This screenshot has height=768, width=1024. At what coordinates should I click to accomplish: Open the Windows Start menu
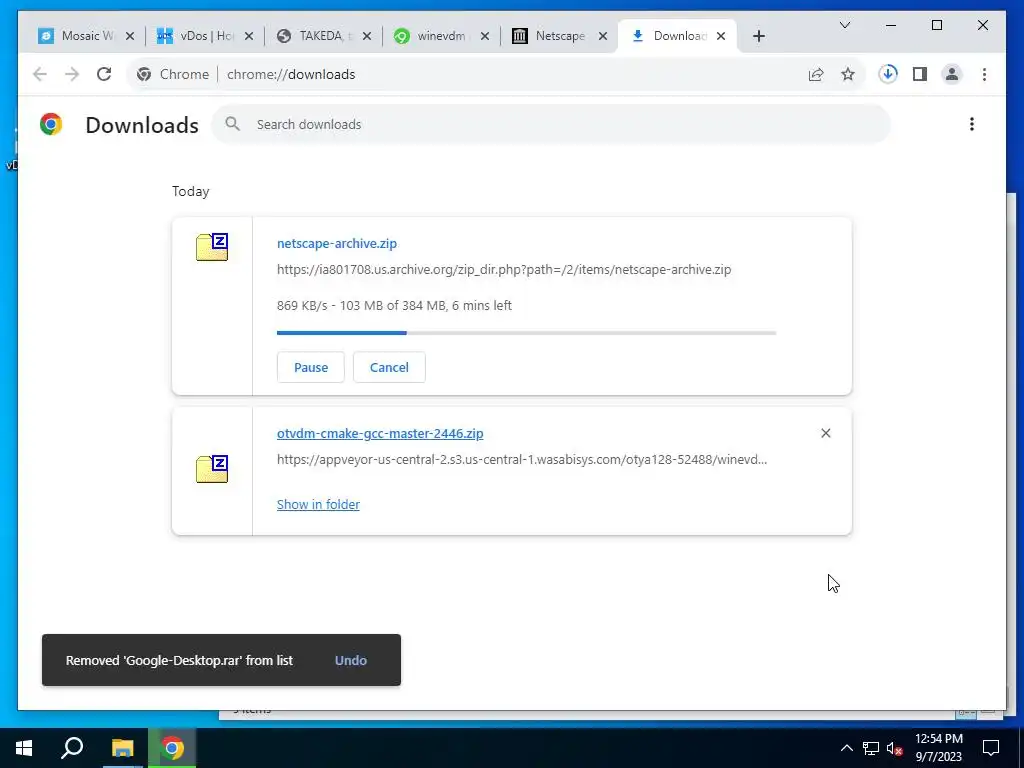tap(24, 748)
